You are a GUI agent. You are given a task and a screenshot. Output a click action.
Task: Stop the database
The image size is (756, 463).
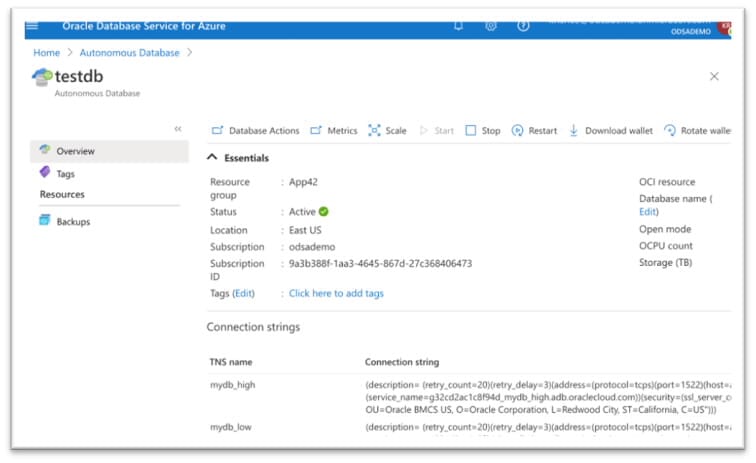483,131
